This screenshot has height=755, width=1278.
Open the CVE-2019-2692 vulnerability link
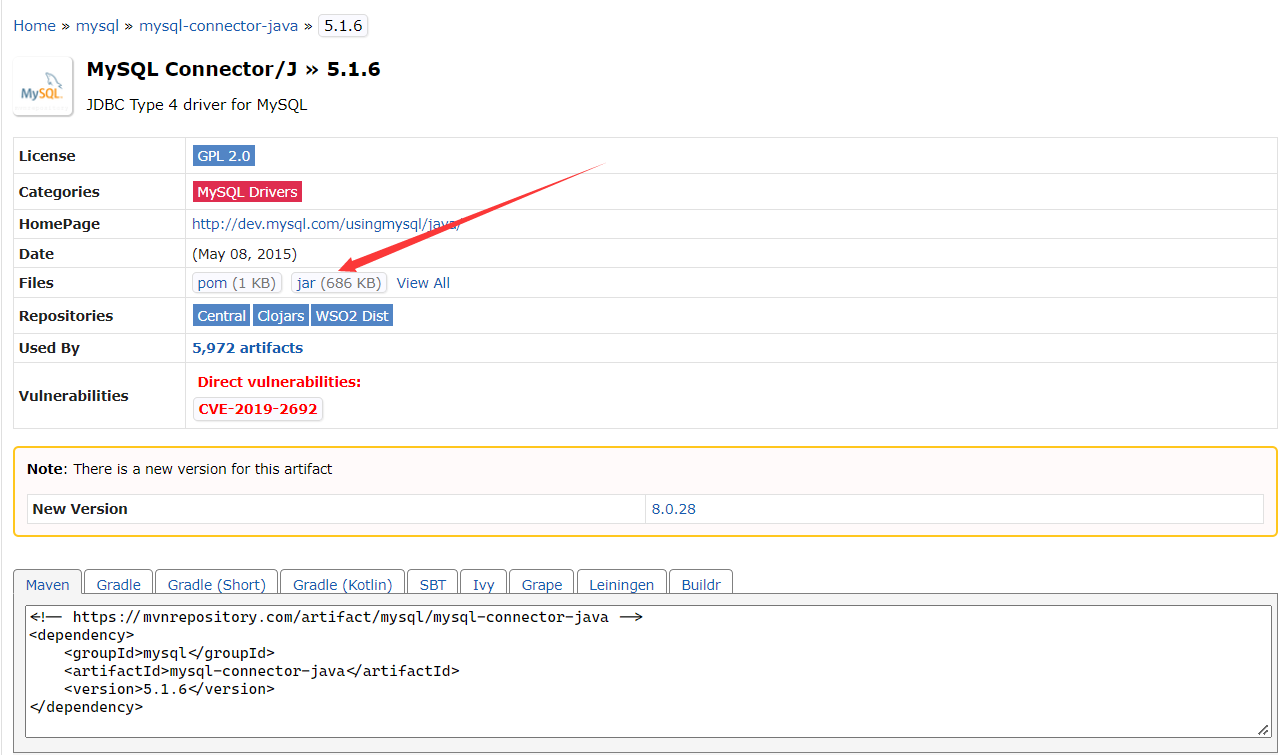258,409
